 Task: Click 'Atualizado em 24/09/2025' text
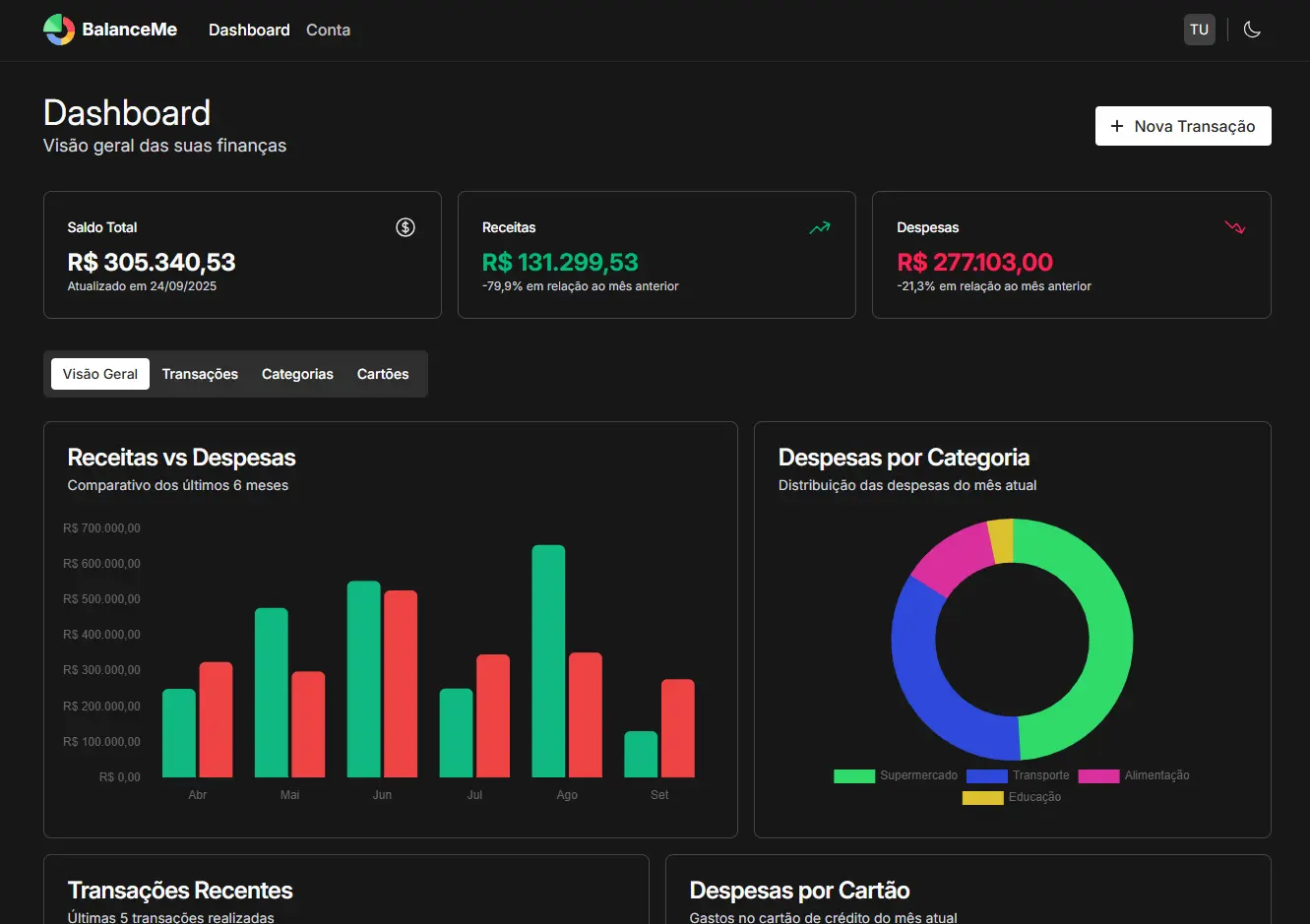point(142,286)
